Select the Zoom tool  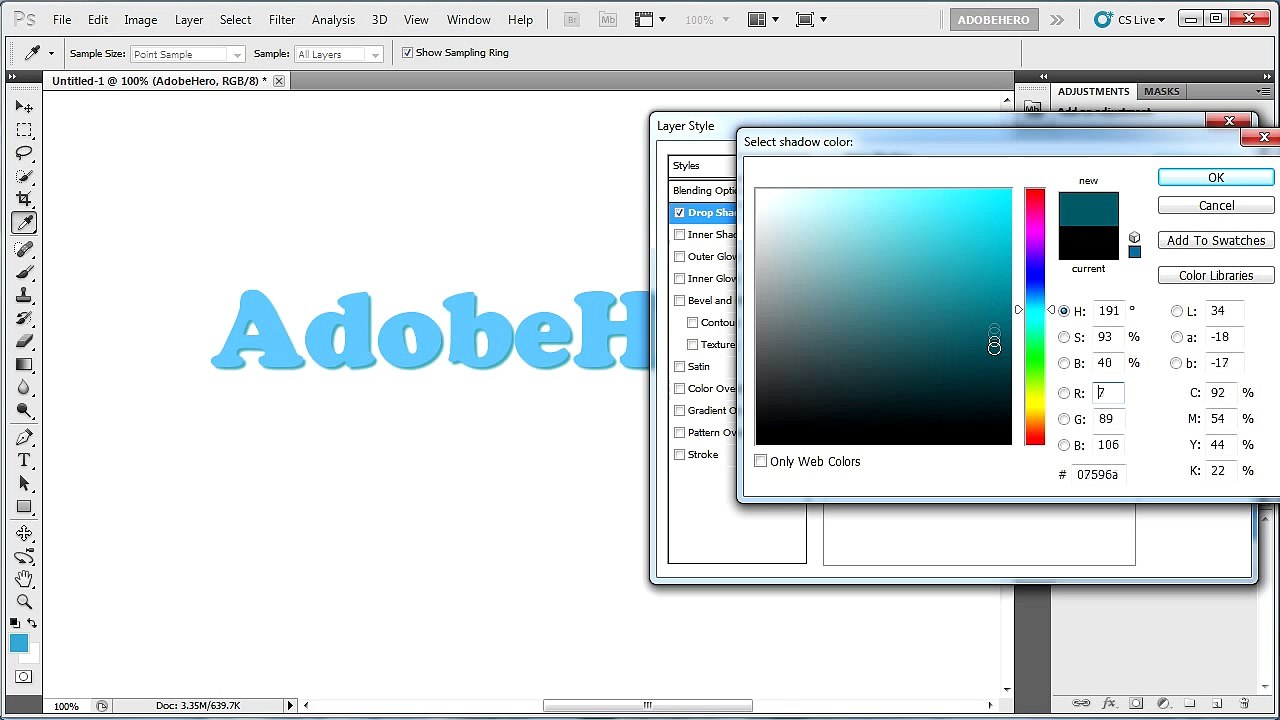pos(24,602)
